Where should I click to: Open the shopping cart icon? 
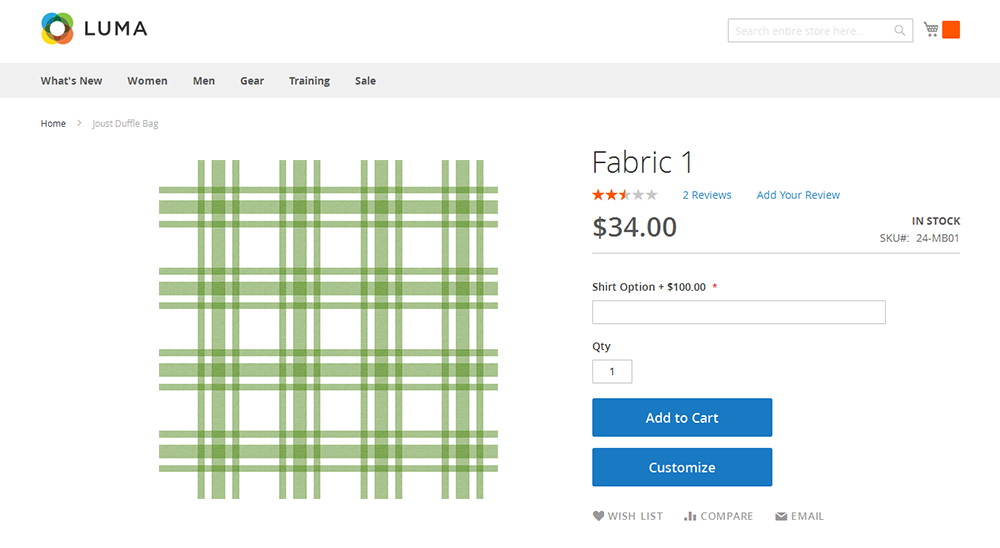(931, 29)
